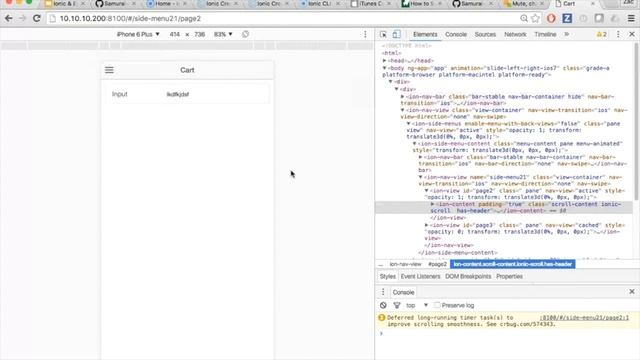Switch to the Sources tab
The height and width of the screenshot is (360, 640).
pos(485,35)
